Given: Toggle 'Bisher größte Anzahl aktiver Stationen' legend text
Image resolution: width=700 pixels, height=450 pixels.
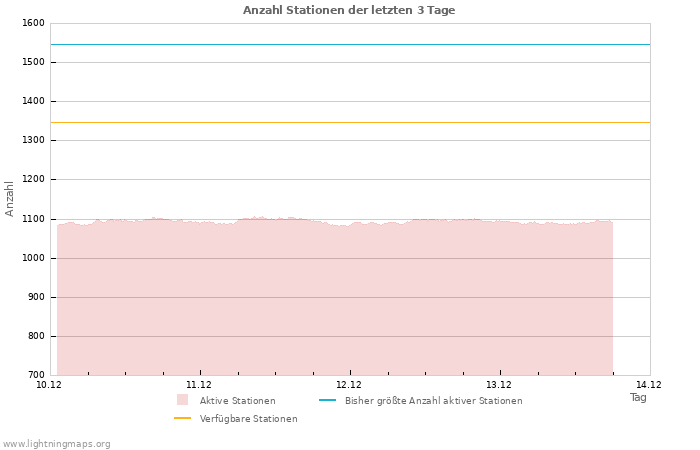Looking at the screenshot, I should [x=433, y=401].
